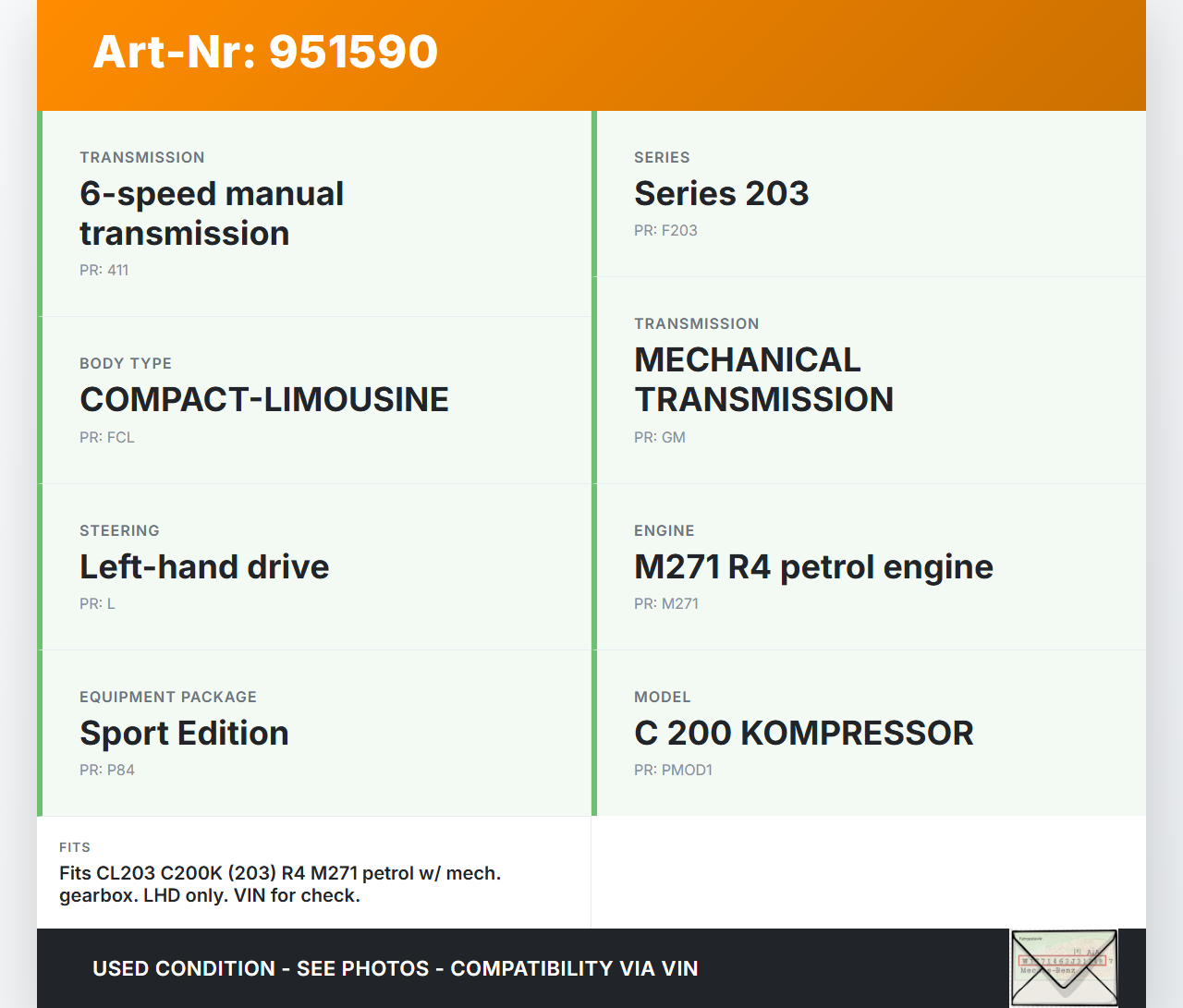Screen dimensions: 1183x1008
Task: Click the "PR: PMOD1" code
Action: pyautogui.click(x=673, y=771)
